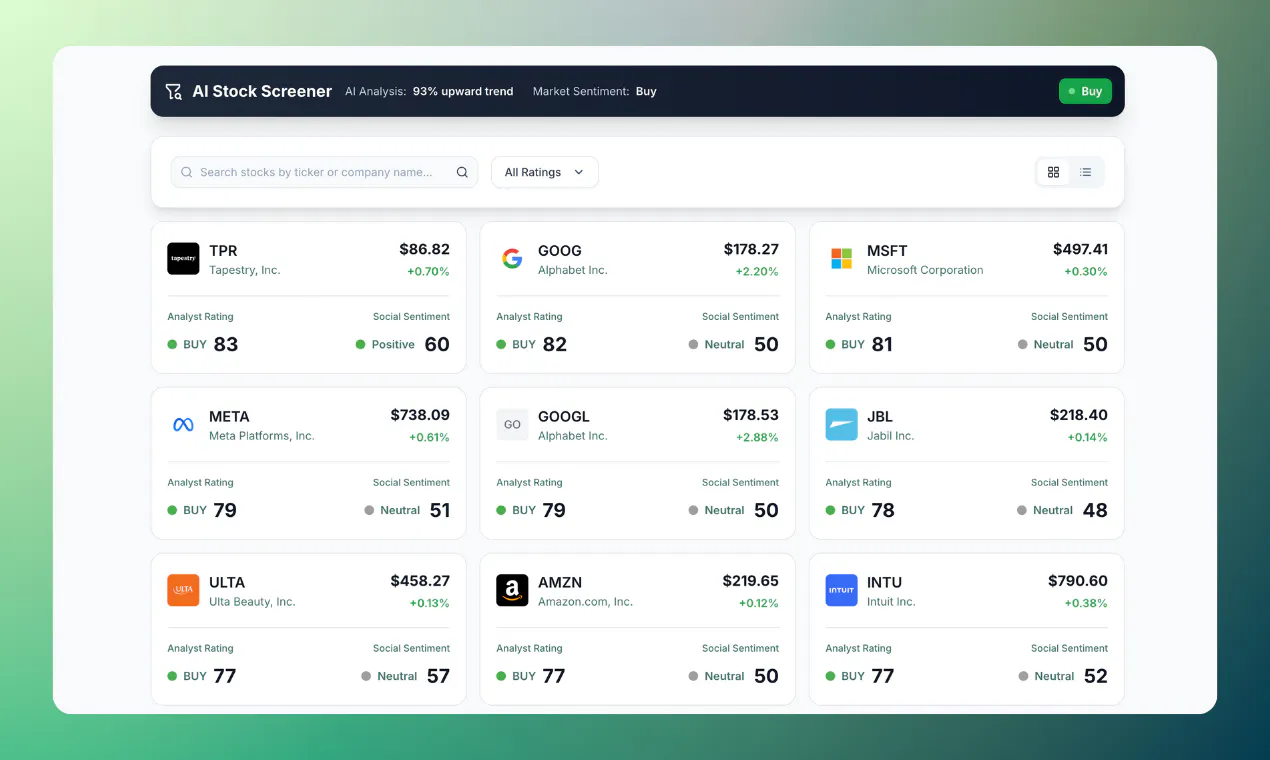The width and height of the screenshot is (1270, 760).
Task: Click the $178.27 price on GOOG
Action: (751, 249)
